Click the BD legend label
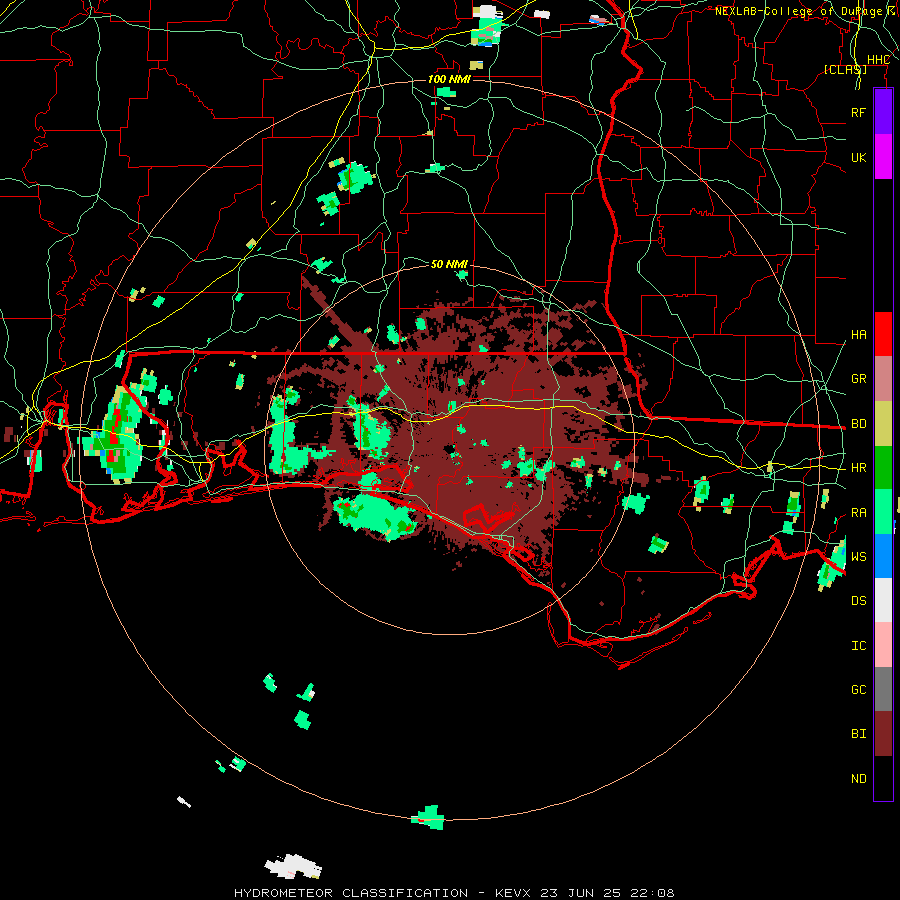900x900 pixels. click(x=858, y=424)
